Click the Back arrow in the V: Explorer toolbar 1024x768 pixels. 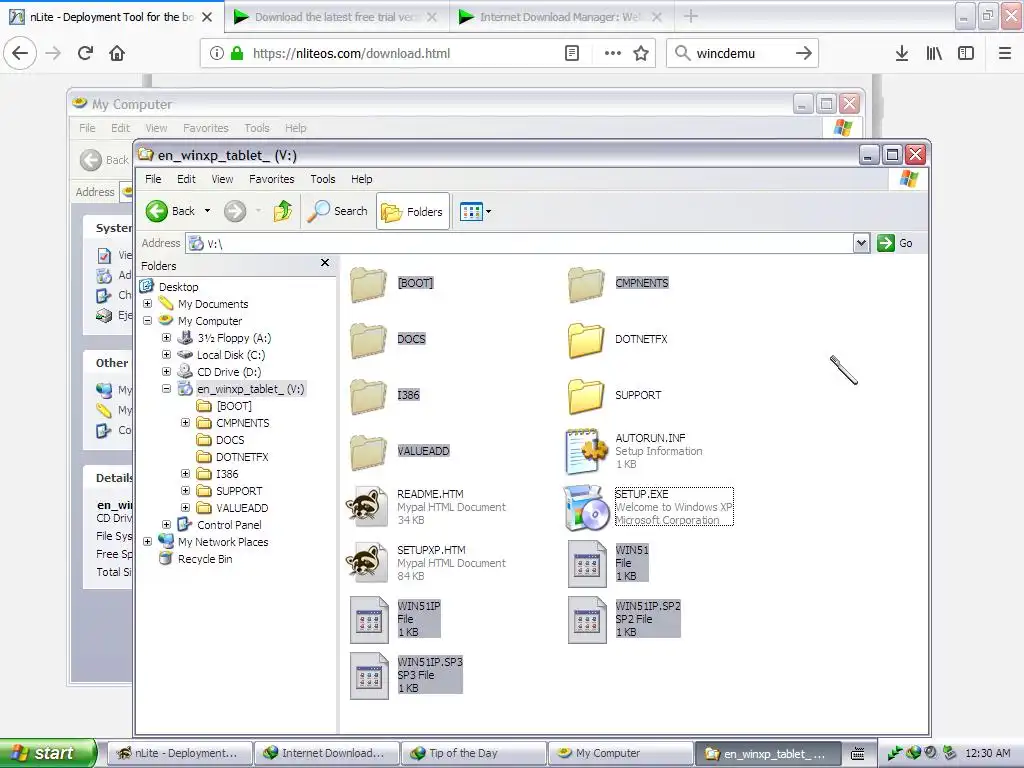point(157,211)
